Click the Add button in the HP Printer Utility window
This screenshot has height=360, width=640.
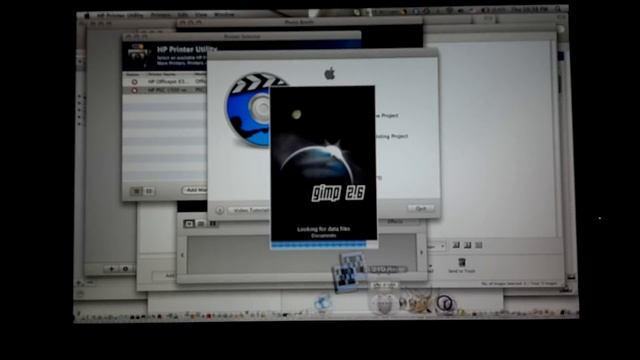195,190
